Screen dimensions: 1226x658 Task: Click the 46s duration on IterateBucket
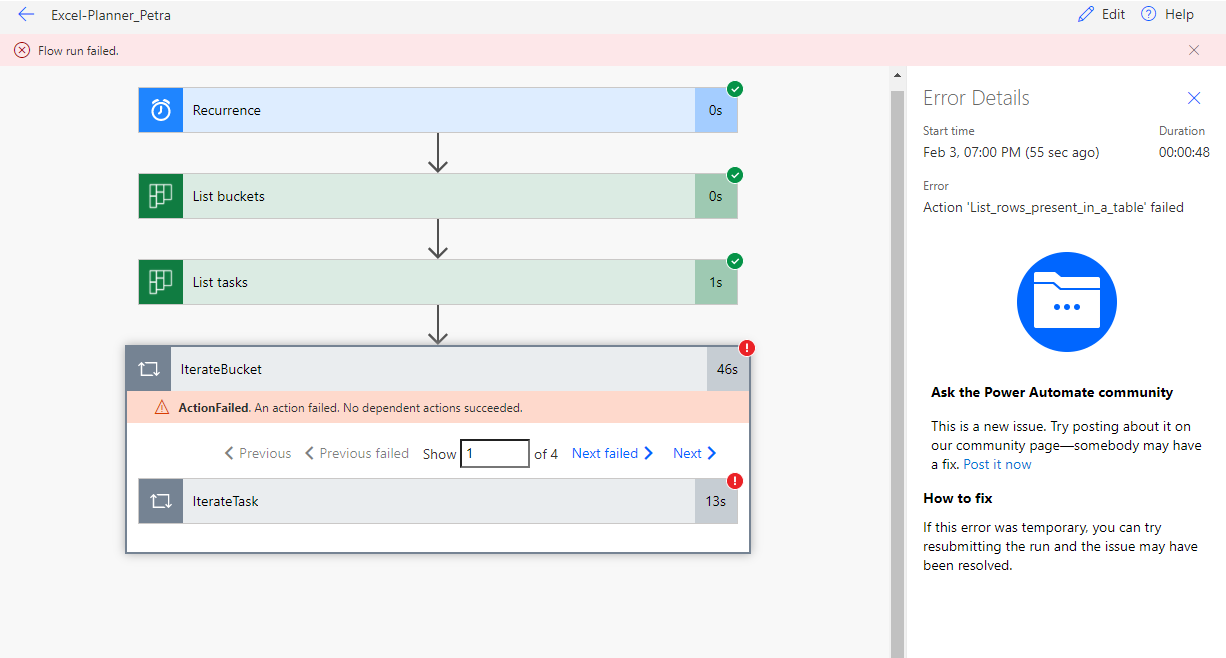tap(727, 369)
